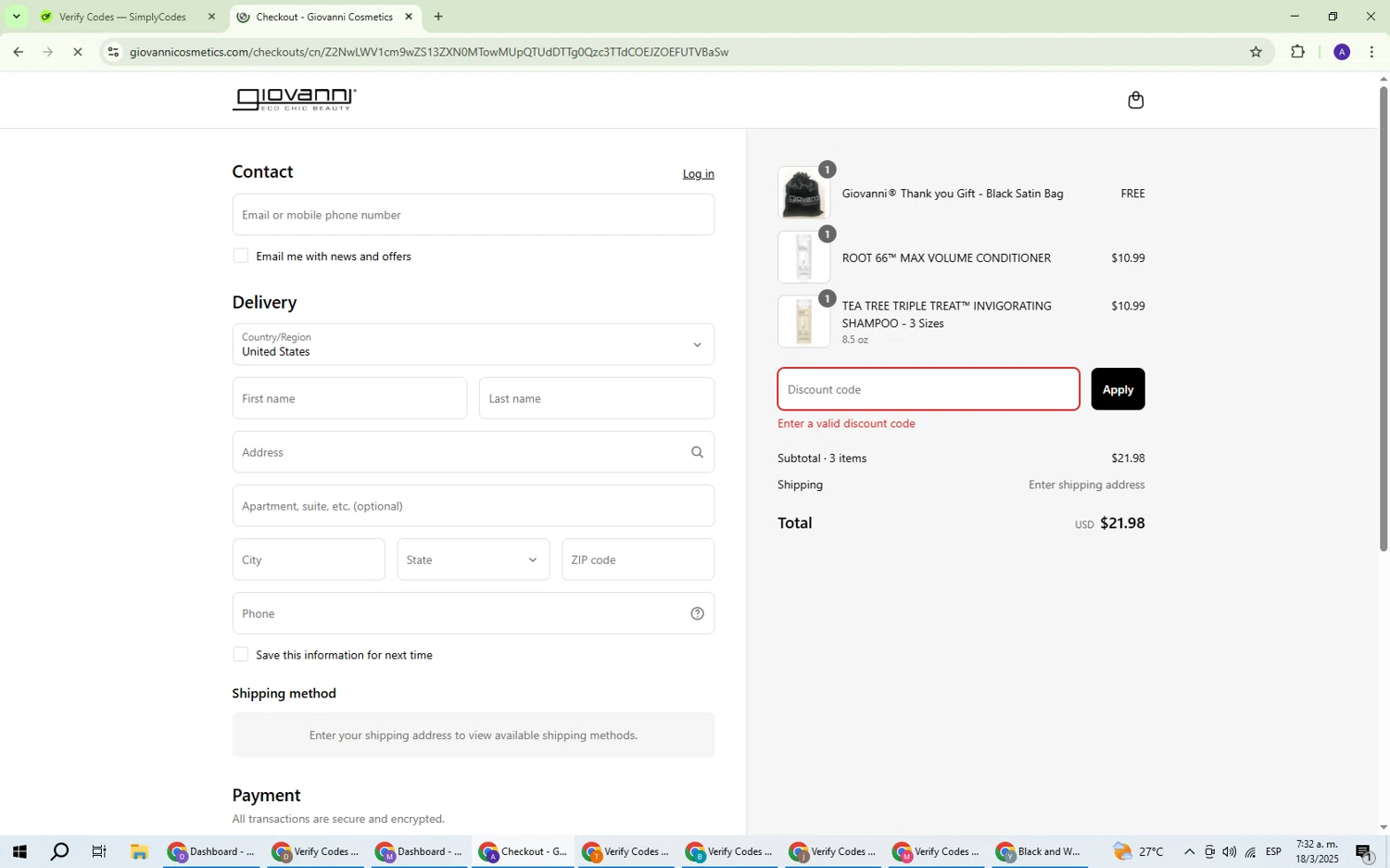Open the Chrome profile avatar
Screen dimensions: 1390x868
pos(1341,52)
